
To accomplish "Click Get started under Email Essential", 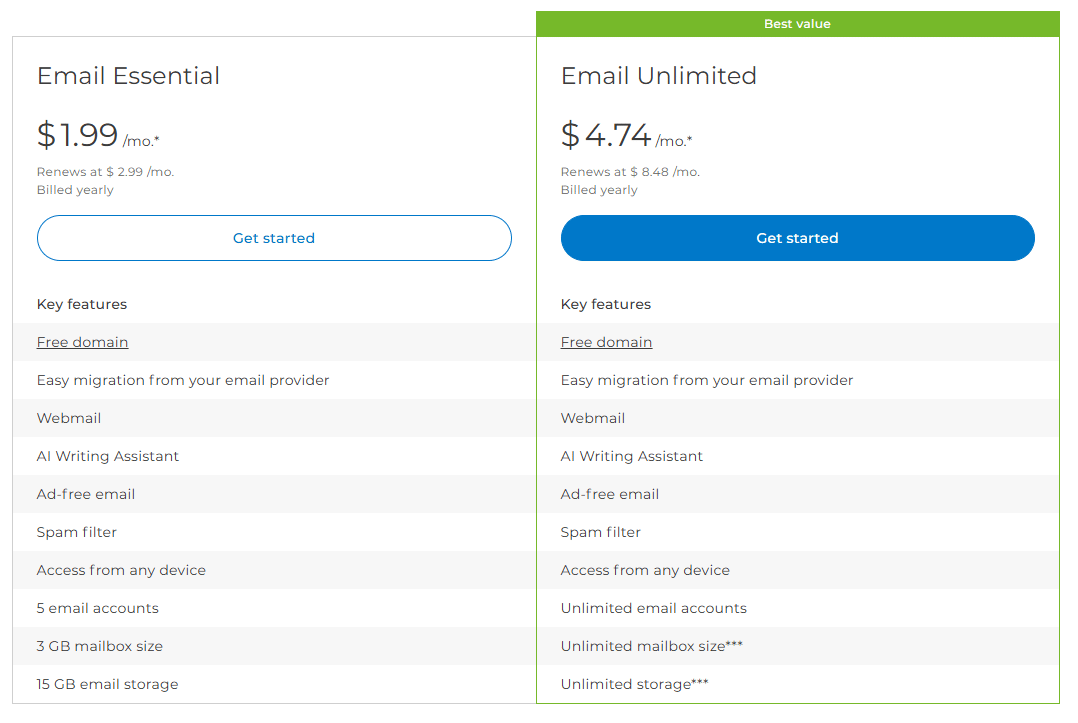I will 274,238.
